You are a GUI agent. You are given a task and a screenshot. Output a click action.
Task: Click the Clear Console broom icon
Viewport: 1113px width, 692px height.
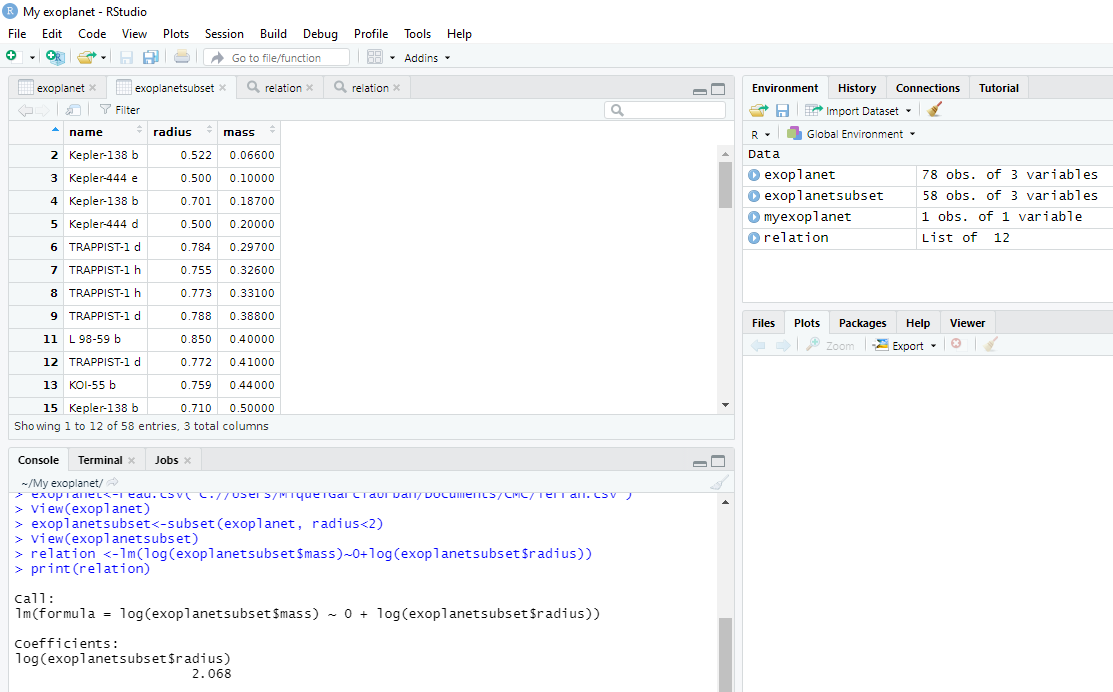coord(719,483)
